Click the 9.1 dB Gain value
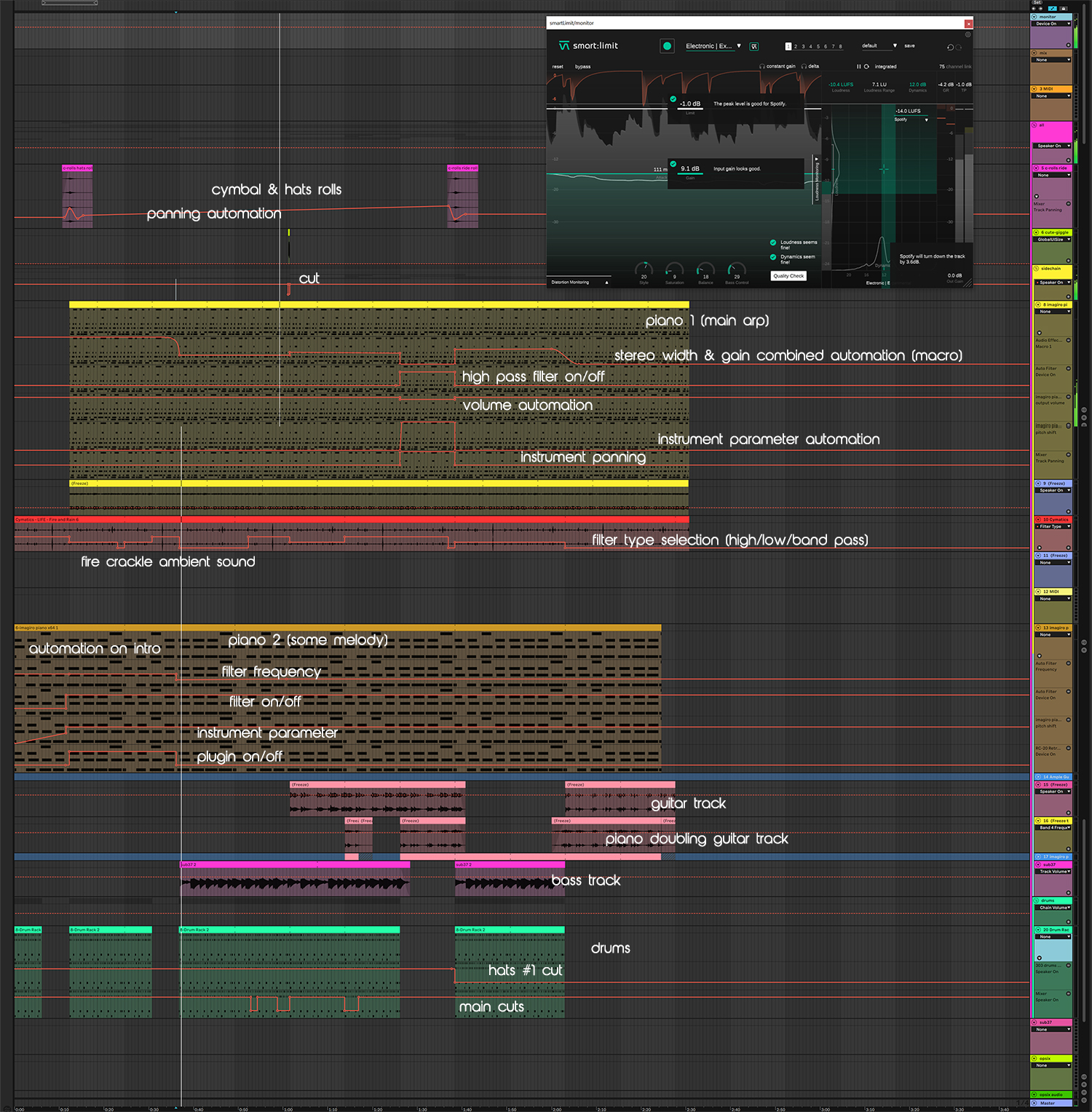This screenshot has width=1092, height=1112. click(690, 168)
